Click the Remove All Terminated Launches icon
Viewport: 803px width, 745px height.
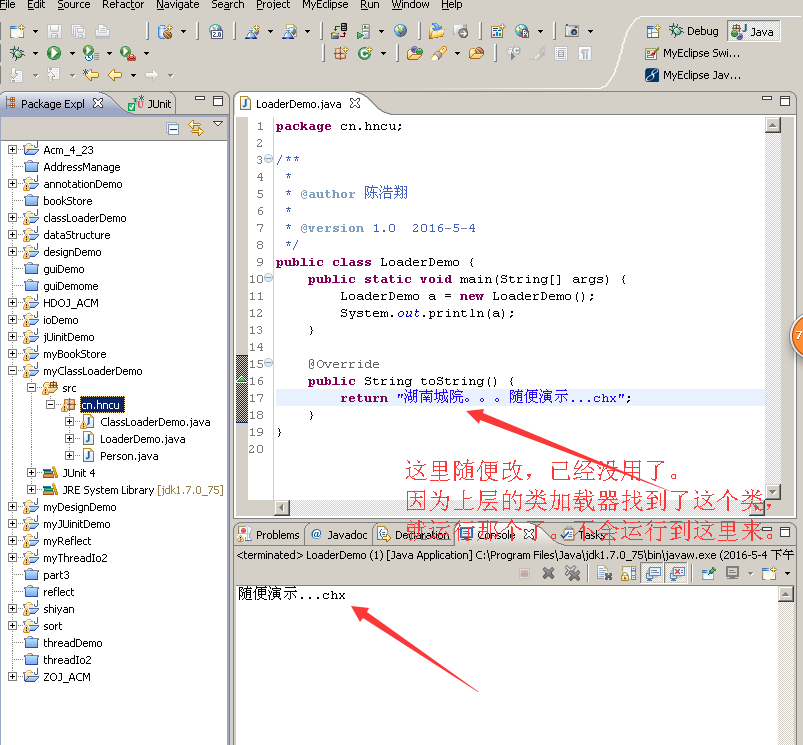[572, 573]
